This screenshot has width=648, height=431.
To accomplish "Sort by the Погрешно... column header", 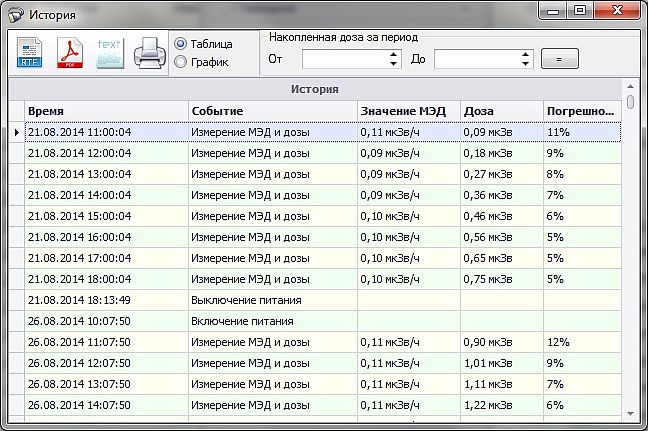I will click(582, 111).
